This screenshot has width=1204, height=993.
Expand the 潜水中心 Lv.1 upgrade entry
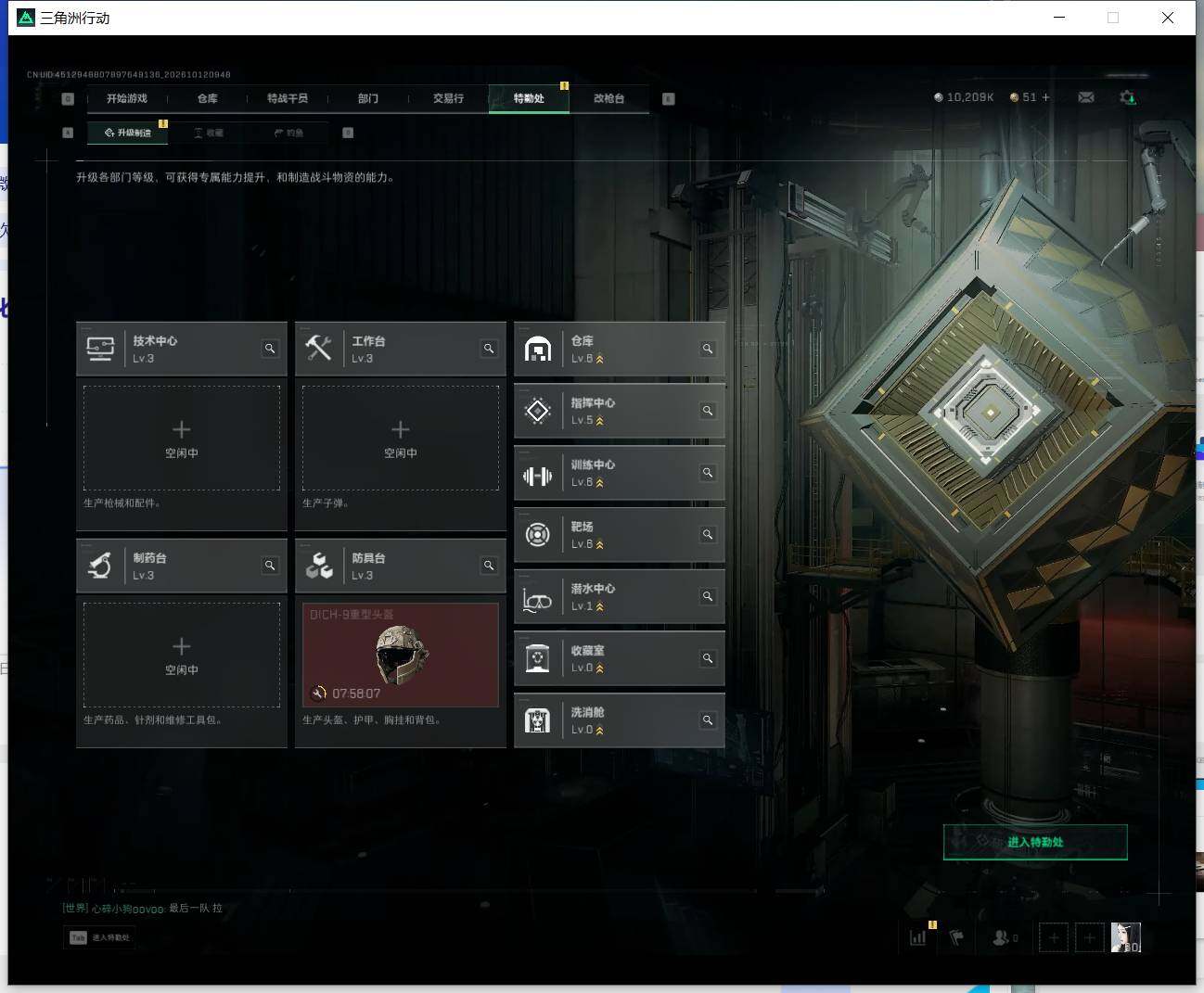[x=620, y=596]
